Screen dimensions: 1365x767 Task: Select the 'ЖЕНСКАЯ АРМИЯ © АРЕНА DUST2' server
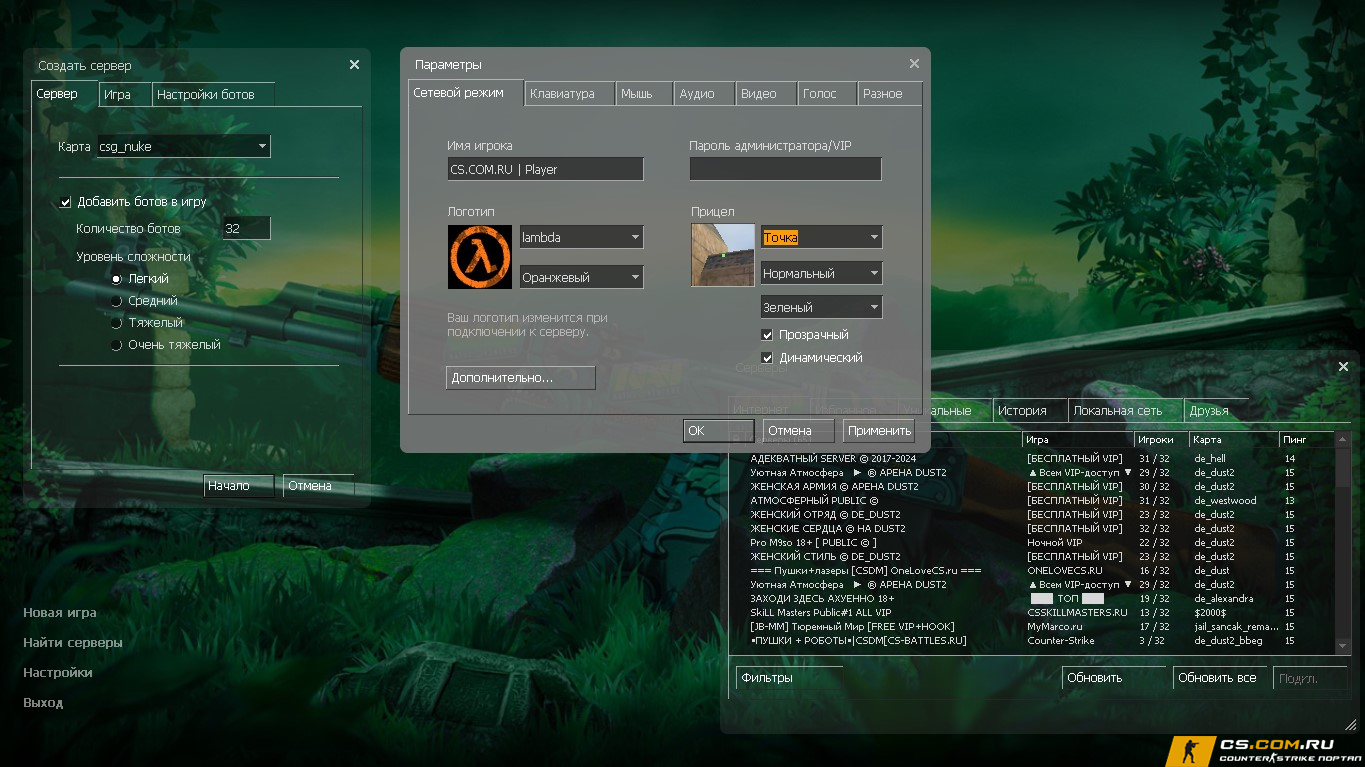coord(1035,487)
